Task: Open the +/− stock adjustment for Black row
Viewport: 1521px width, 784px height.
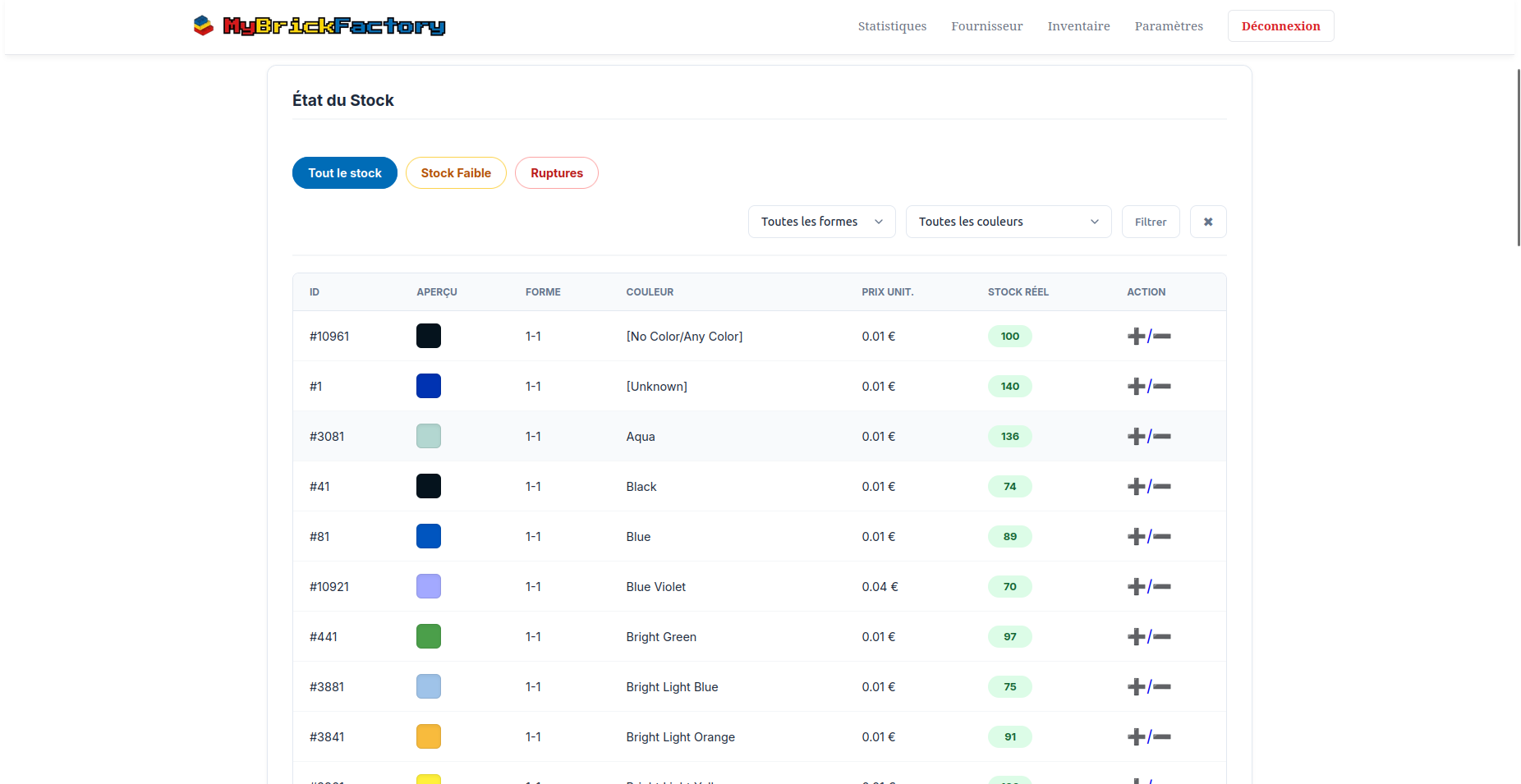Action: 1148,487
